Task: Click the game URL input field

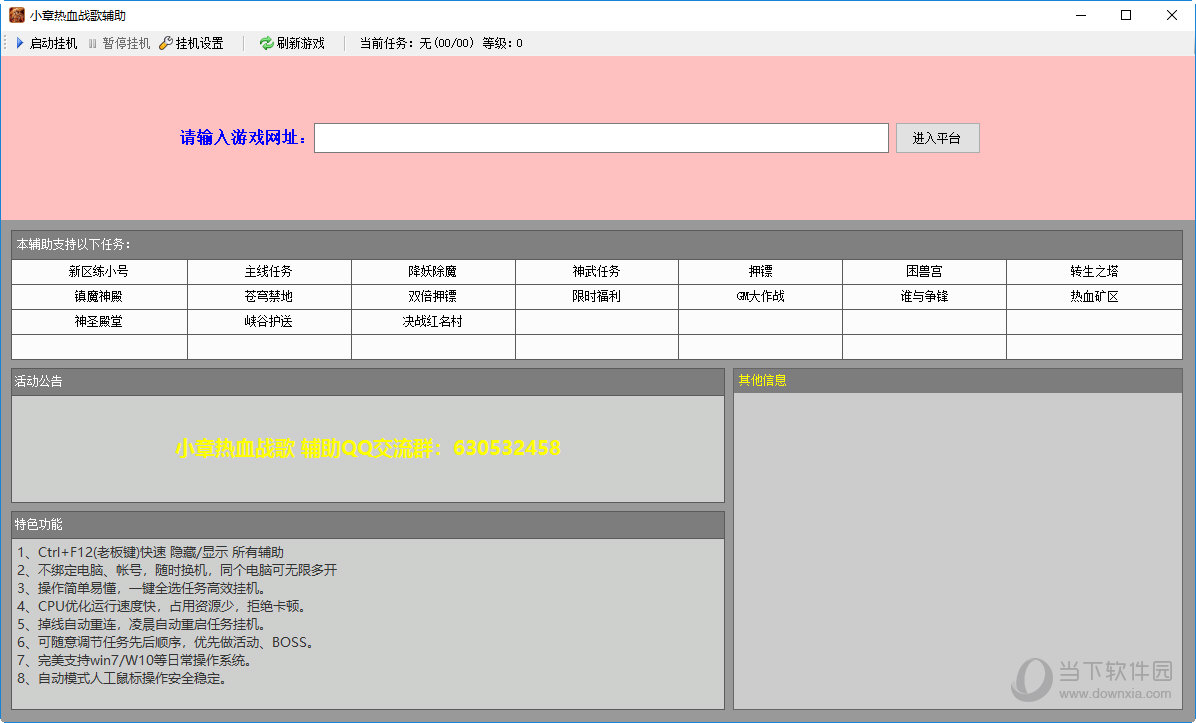Action: [601, 138]
